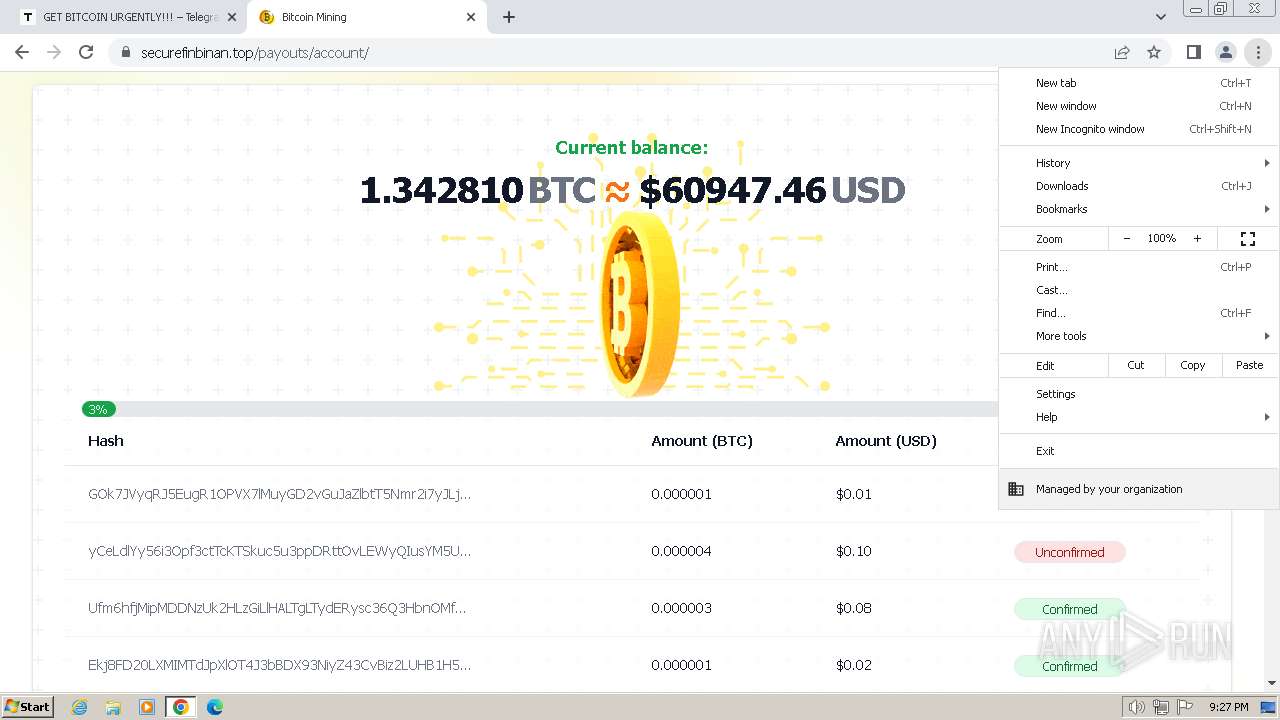Open the side panel icon
This screenshot has height=720, width=1280.
(x=1193, y=52)
